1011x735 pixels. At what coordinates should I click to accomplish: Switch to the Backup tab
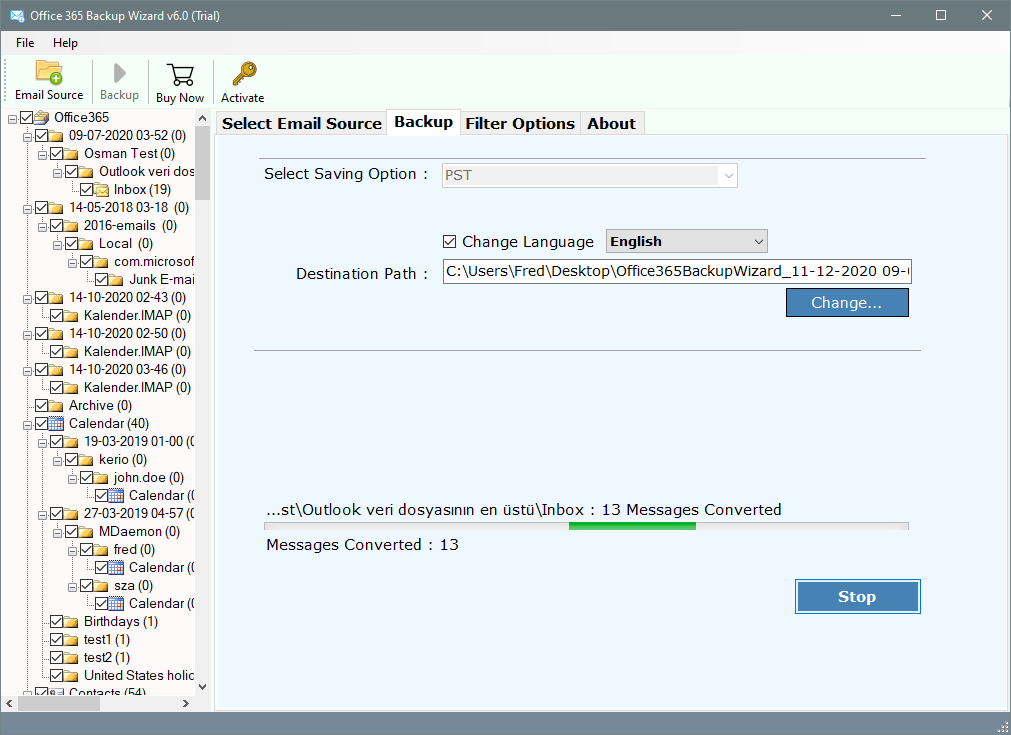(424, 122)
